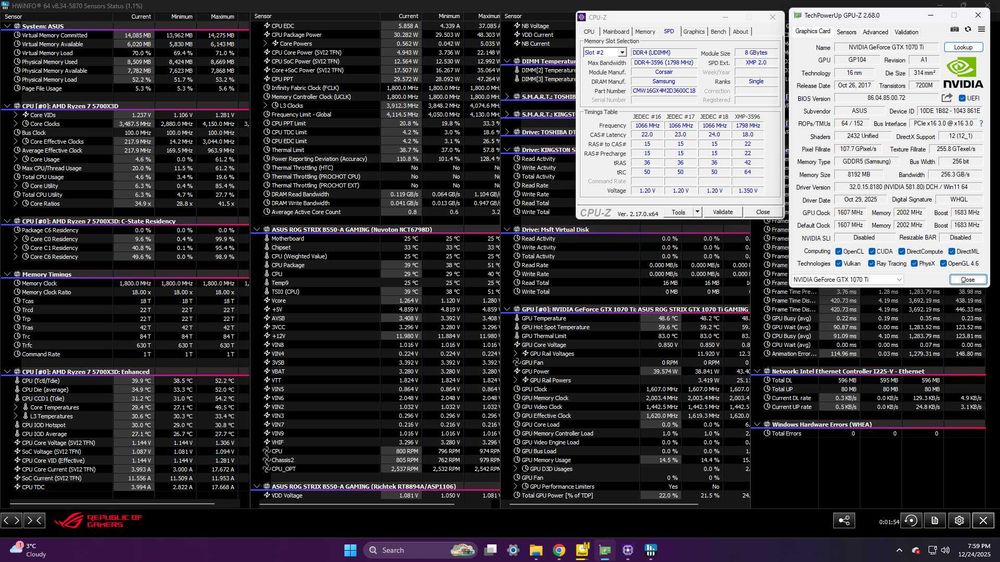The image size is (1000, 562).
Task: Open the Sensors tab in GPU-Z
Action: click(846, 31)
